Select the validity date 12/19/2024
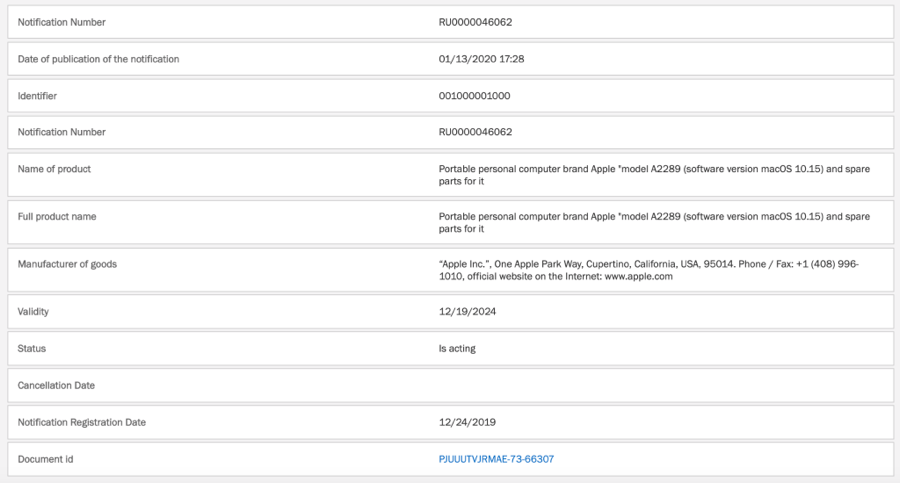The height and width of the screenshot is (483, 900). 467,312
